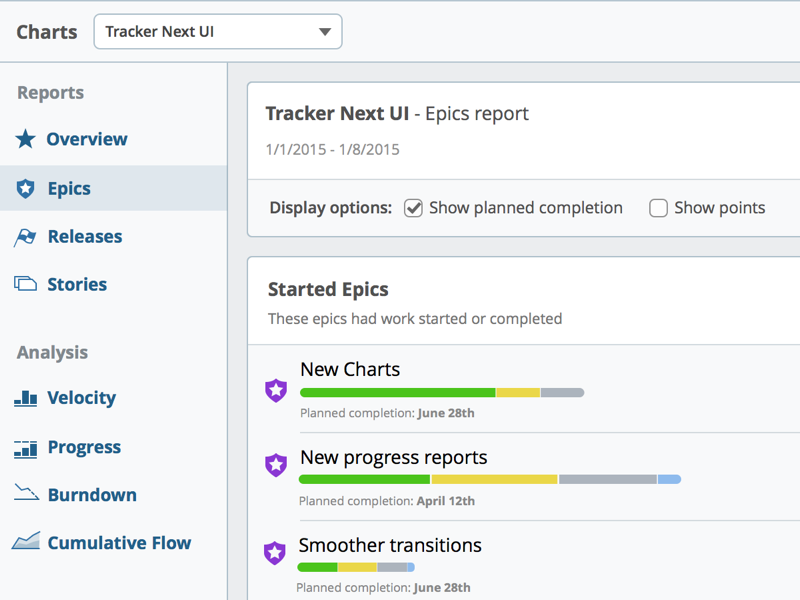Click the Burndown line chart icon
Screen dimensions: 800x600
tap(26, 494)
